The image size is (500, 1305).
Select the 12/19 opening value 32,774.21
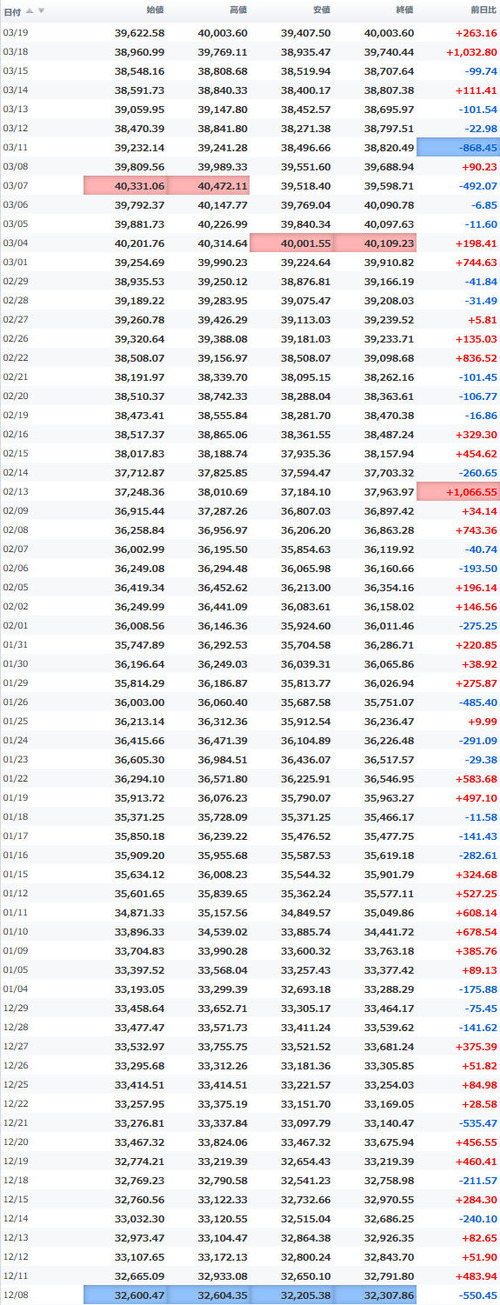(x=139, y=1162)
